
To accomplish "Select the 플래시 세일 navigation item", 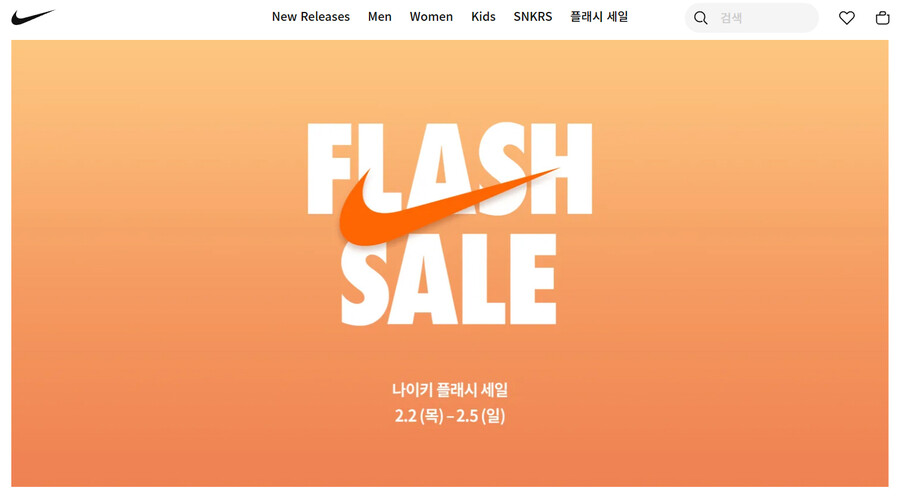I will 599,17.
